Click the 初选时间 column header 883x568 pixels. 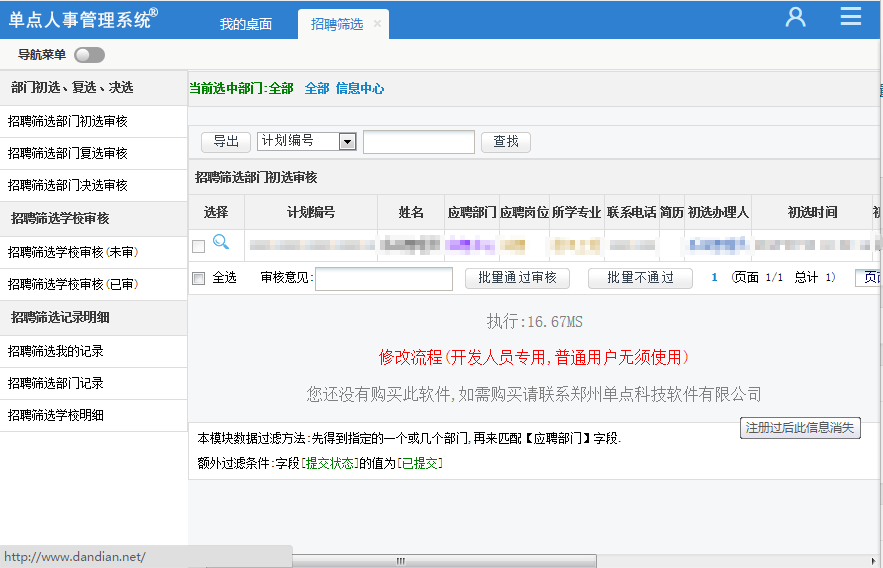(812, 212)
